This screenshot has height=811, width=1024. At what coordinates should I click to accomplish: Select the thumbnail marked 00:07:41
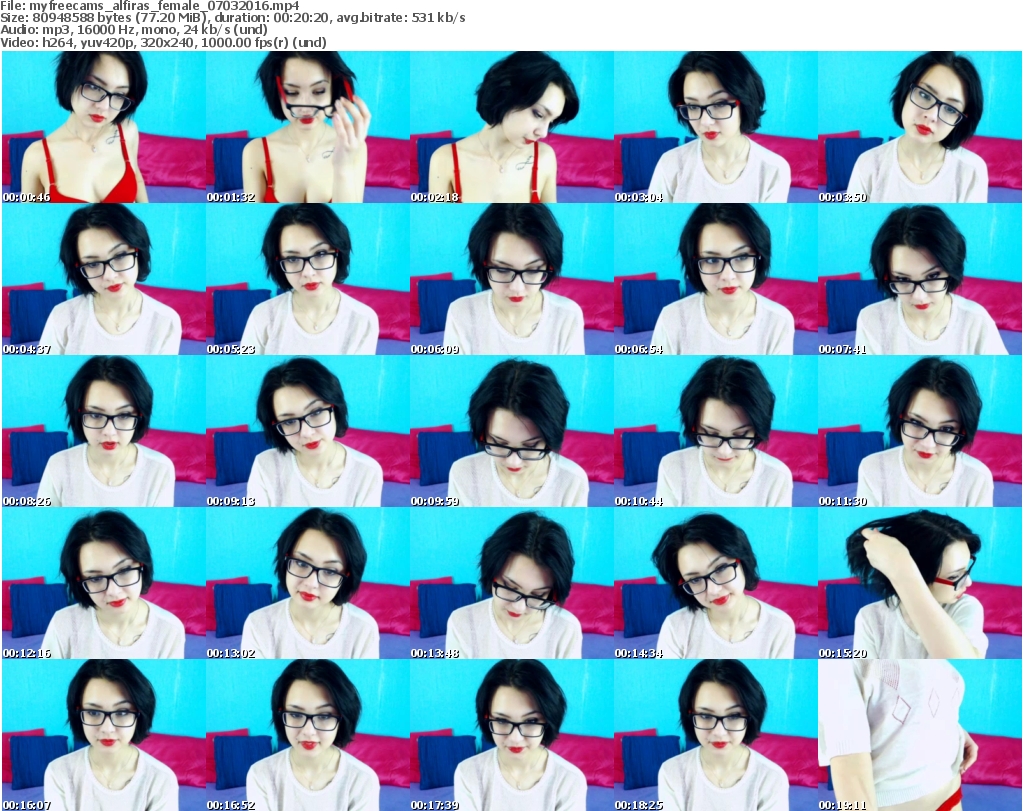tap(920, 279)
